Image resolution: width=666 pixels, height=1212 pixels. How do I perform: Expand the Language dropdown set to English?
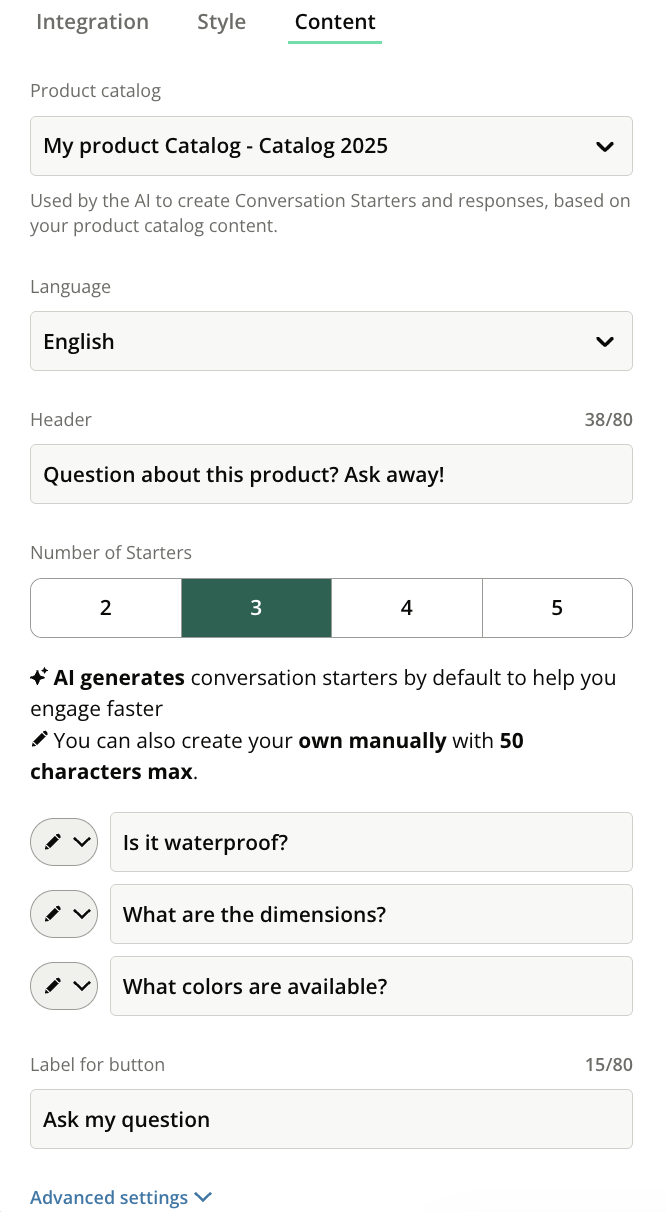click(331, 341)
